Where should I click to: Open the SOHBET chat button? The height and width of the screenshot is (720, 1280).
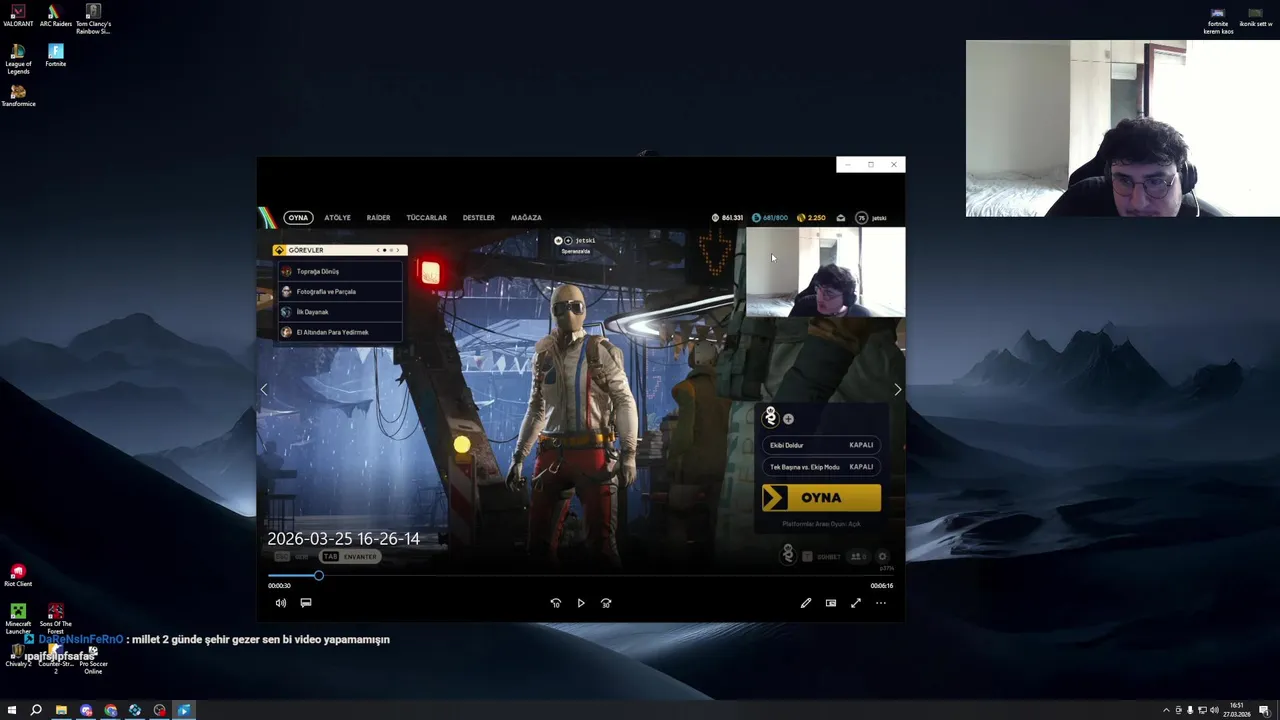click(x=823, y=557)
